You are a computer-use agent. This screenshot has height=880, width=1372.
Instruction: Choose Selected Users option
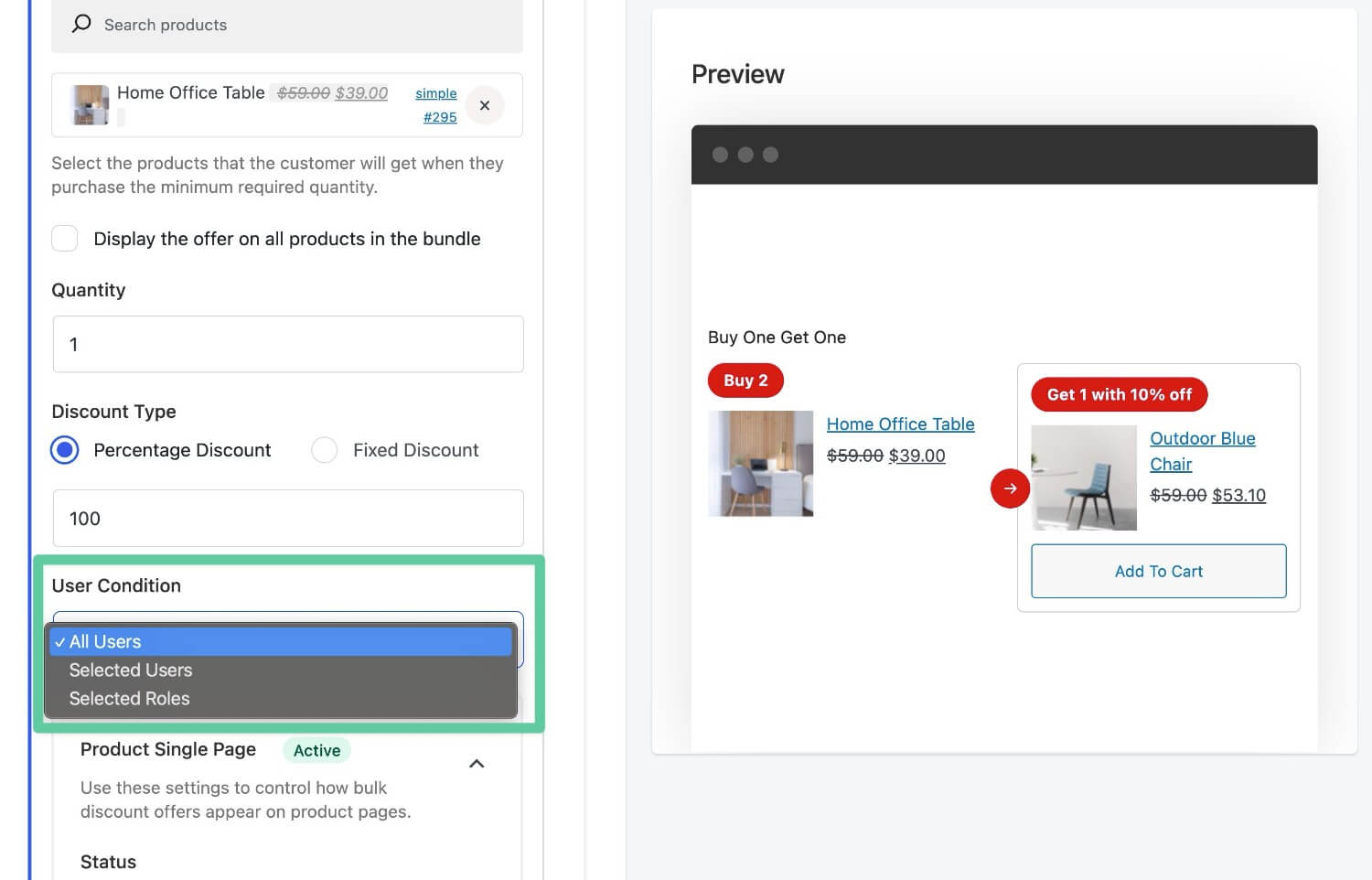(282, 670)
